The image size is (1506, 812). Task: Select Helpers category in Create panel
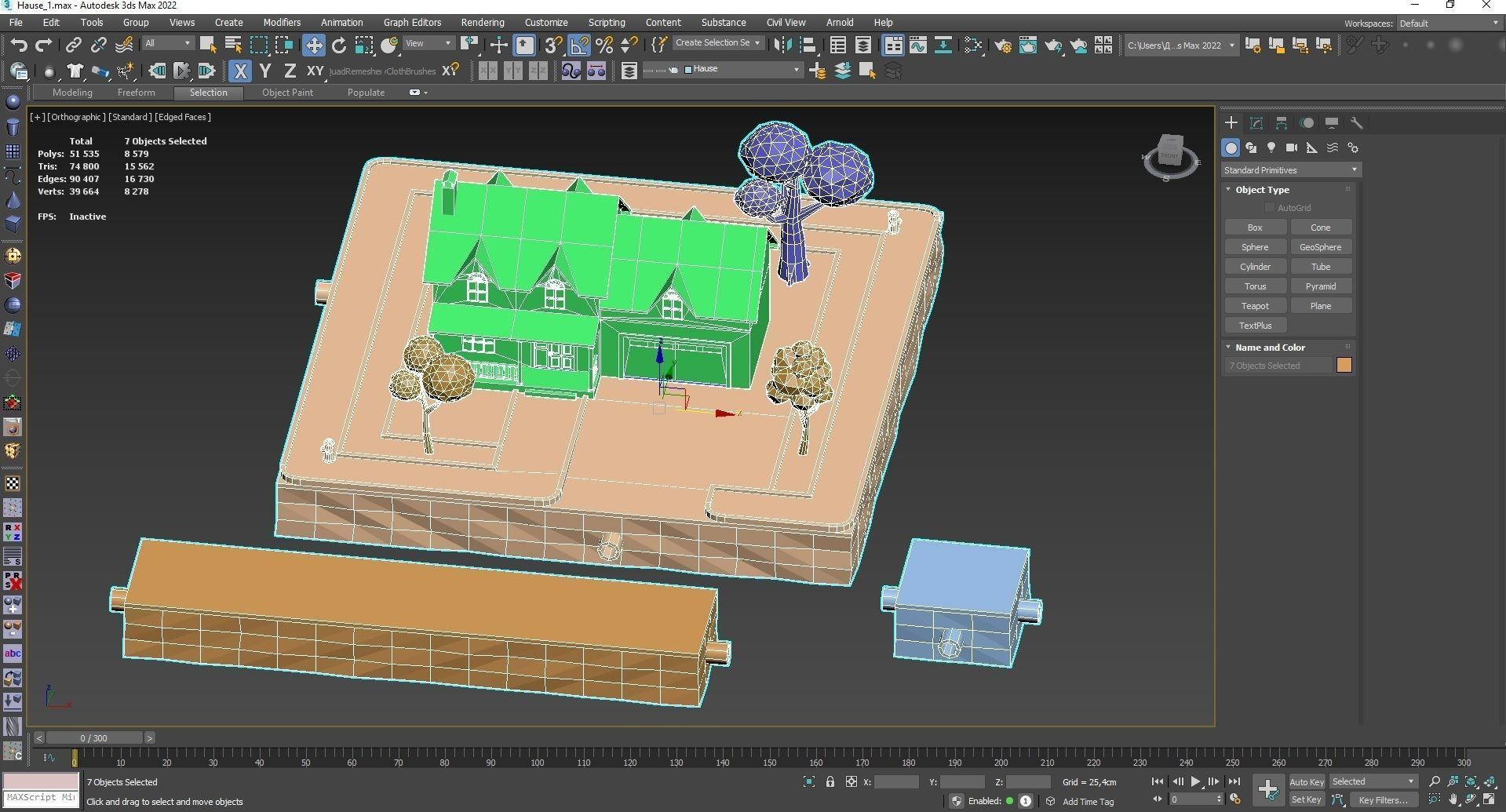[1312, 147]
